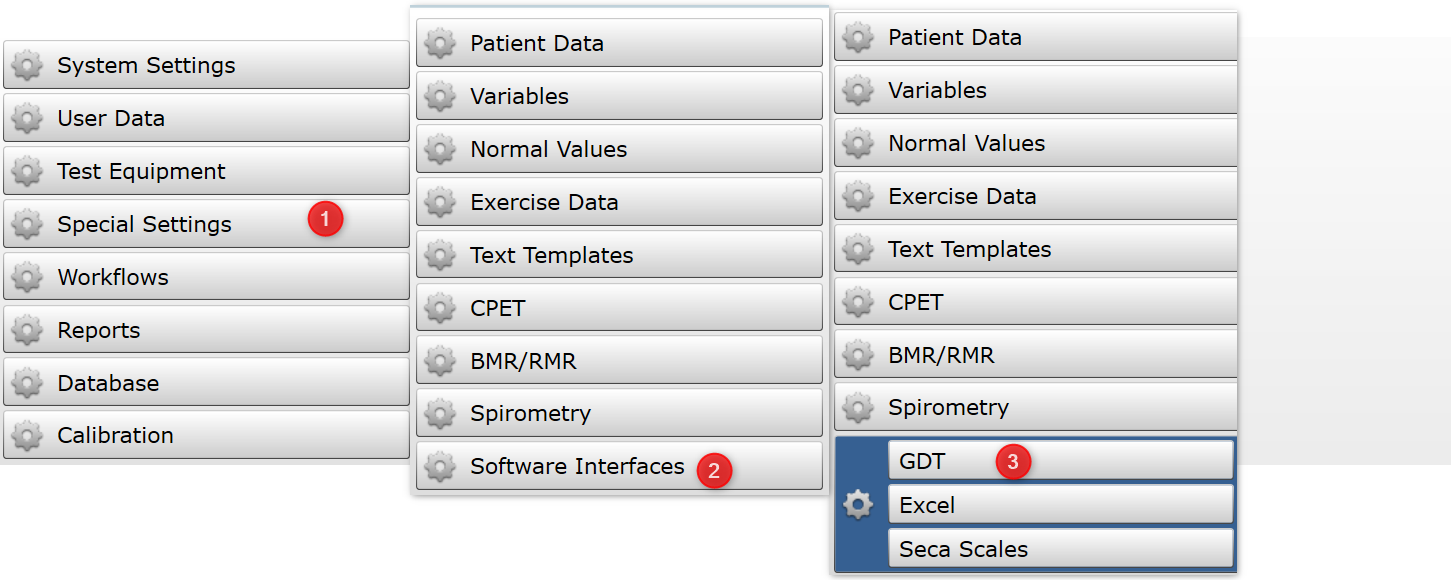Click the gear icon beside middle-column Normal Values

pos(440,150)
